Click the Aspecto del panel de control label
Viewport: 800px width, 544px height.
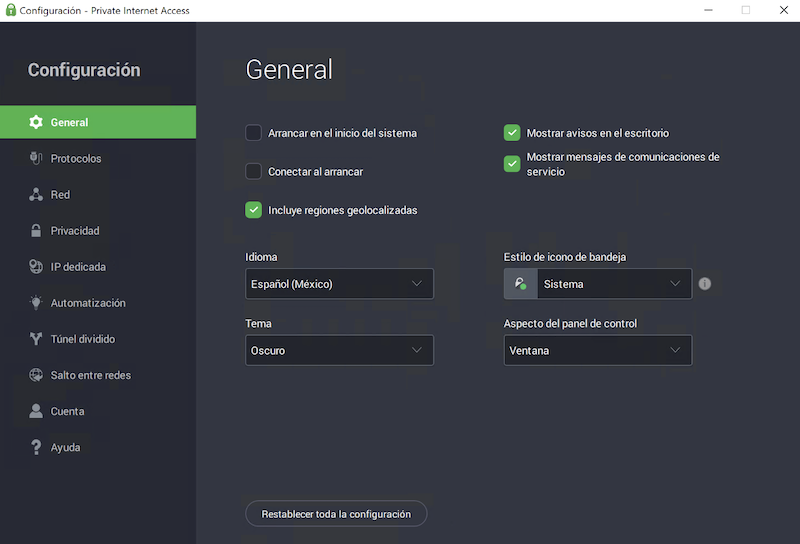coord(570,324)
